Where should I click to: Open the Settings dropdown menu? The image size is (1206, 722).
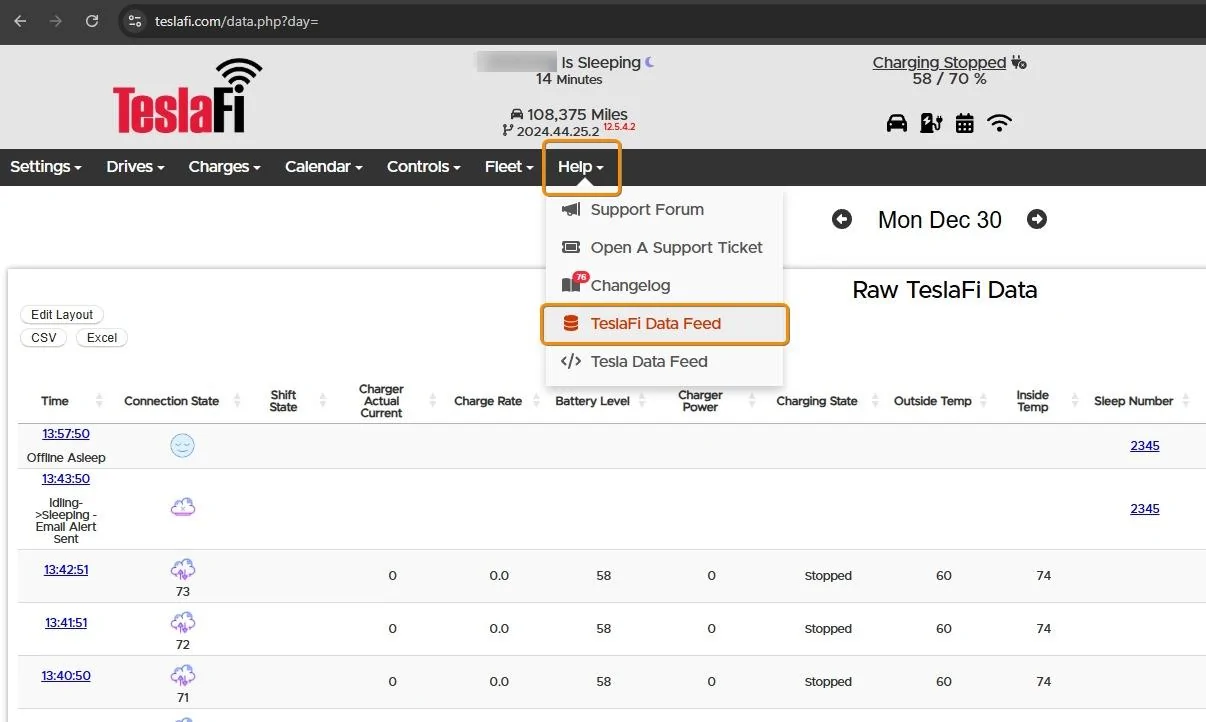(x=46, y=167)
